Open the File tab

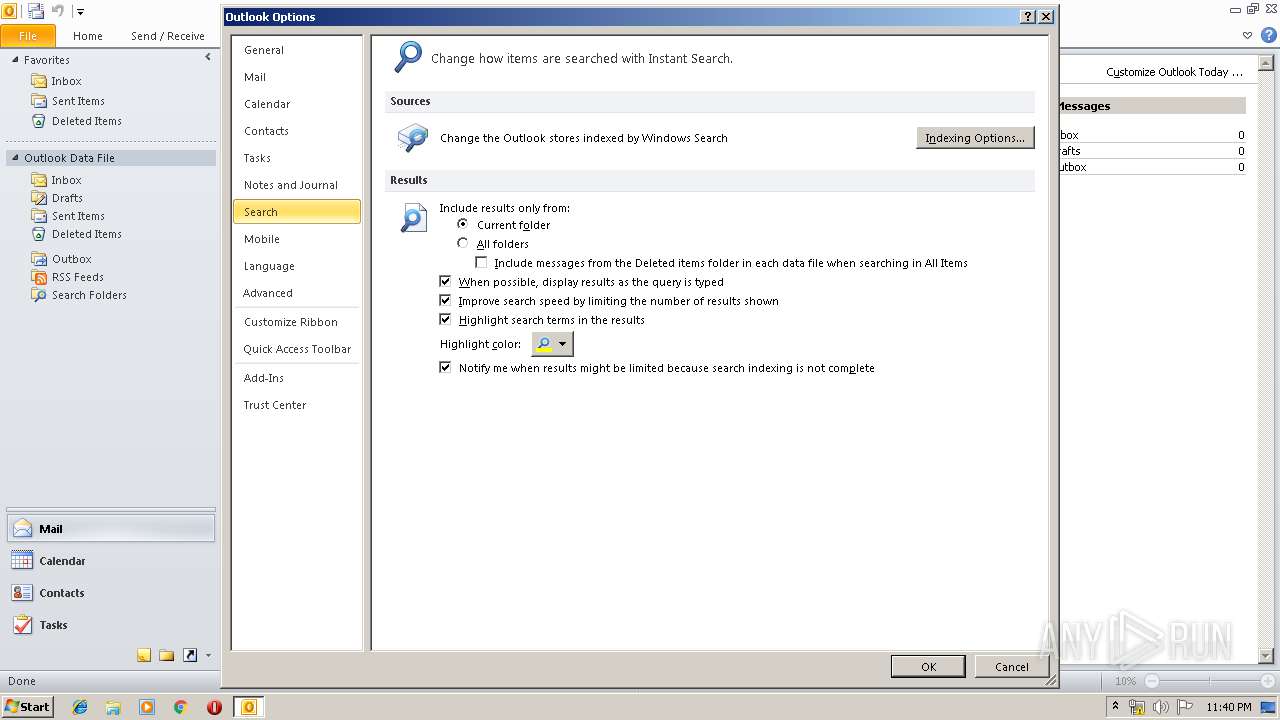click(x=28, y=36)
